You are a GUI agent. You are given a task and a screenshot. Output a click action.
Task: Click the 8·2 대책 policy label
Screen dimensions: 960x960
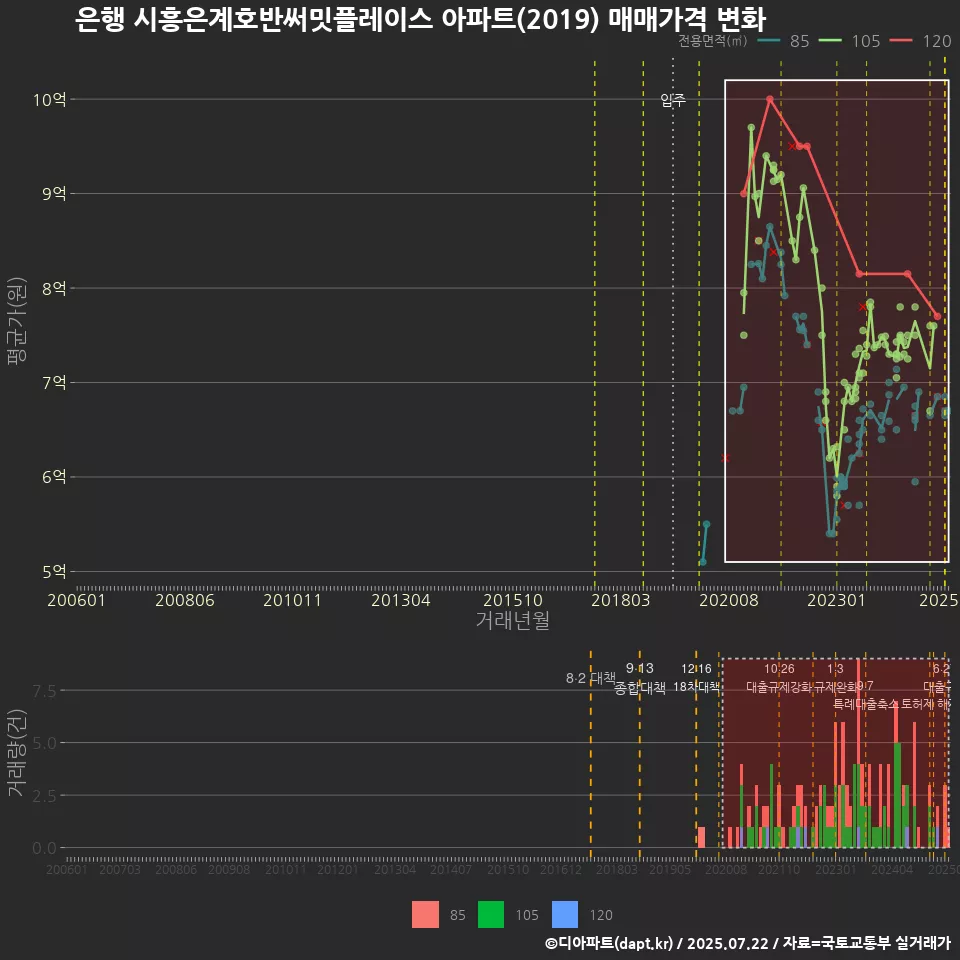coord(591,678)
